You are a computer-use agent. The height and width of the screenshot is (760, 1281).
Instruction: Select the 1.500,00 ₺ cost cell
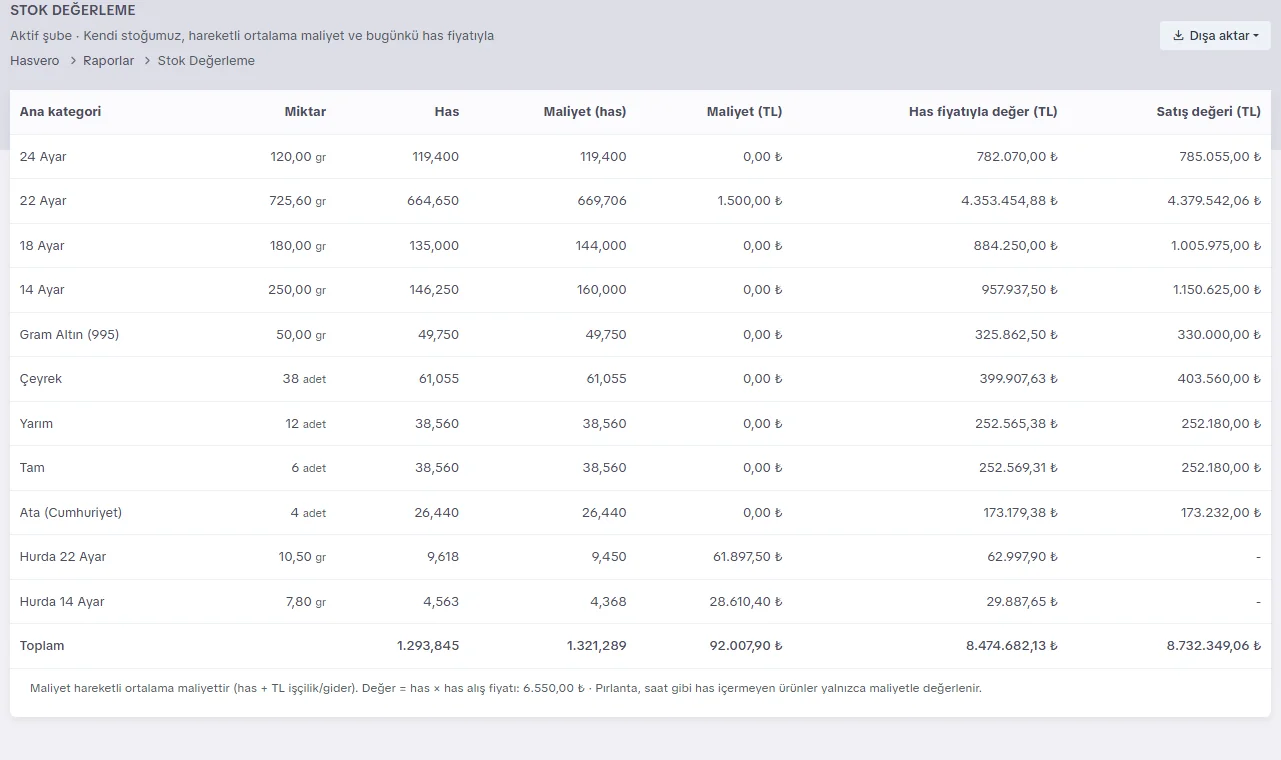coord(750,201)
